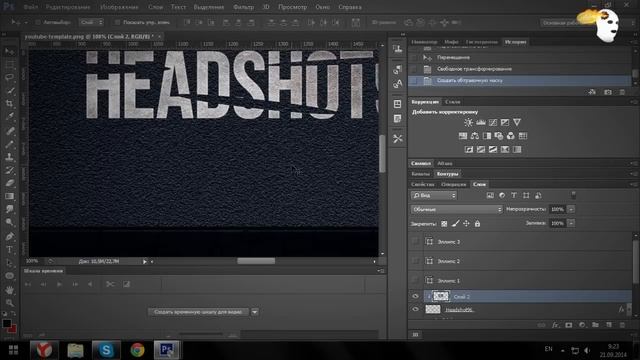Open the auto-select Слой dropdown
This screenshot has width=640, height=360.
coord(91,22)
